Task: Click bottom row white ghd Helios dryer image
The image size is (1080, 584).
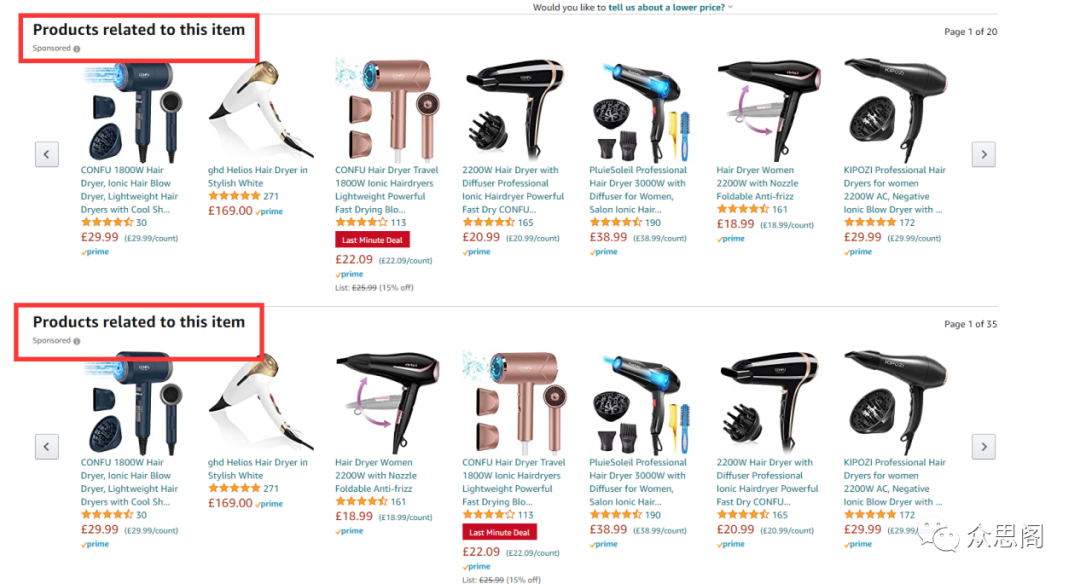Action: (x=260, y=403)
